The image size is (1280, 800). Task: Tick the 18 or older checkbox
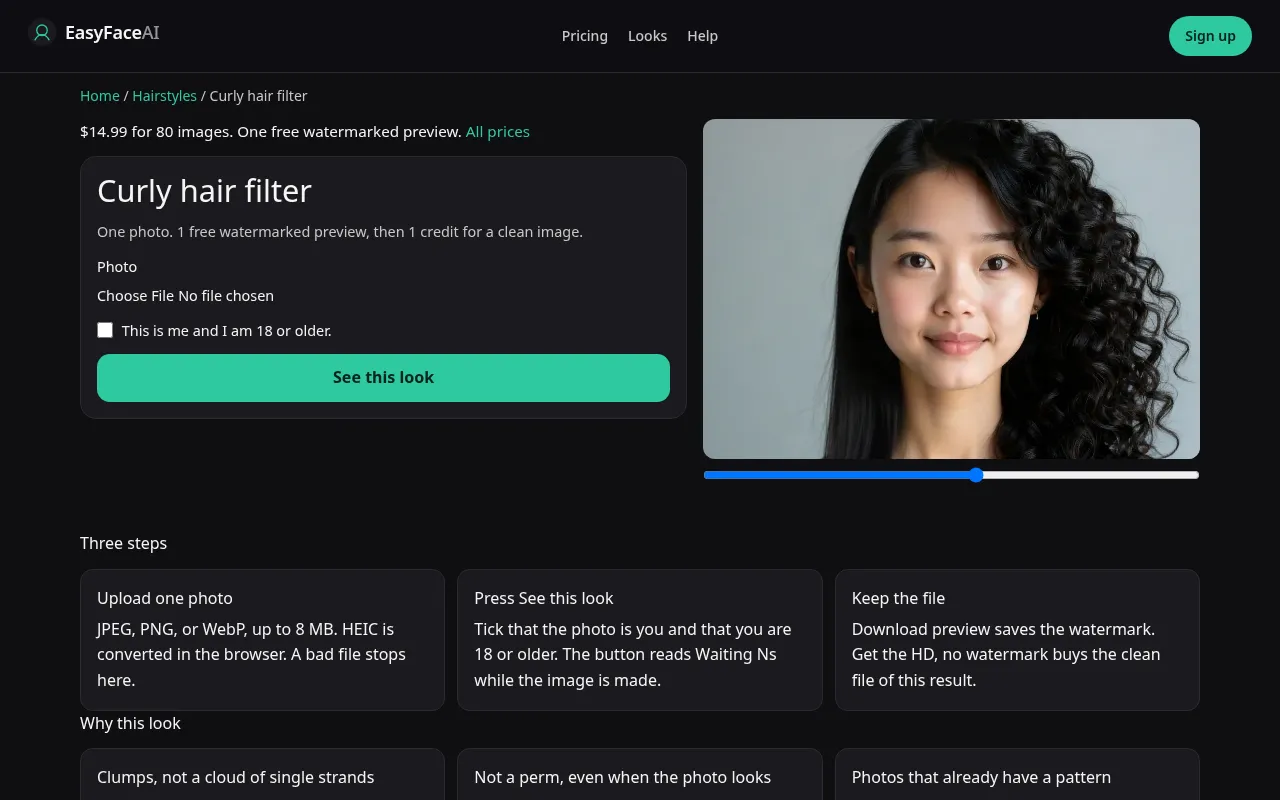[x=105, y=330]
